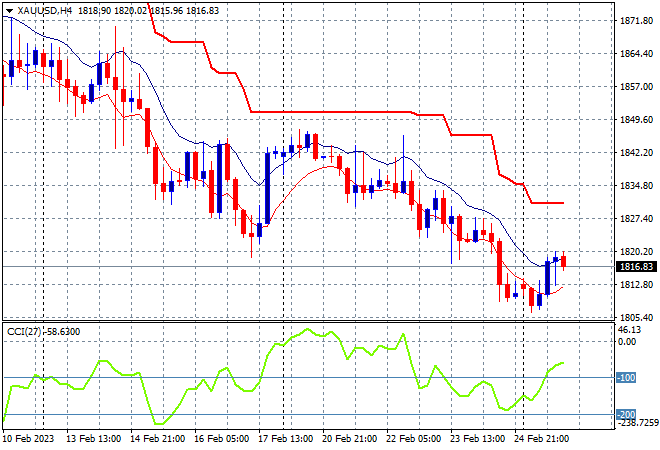
Task: Click the -200 level tag on CCI scale
Action: pyautogui.click(x=626, y=415)
